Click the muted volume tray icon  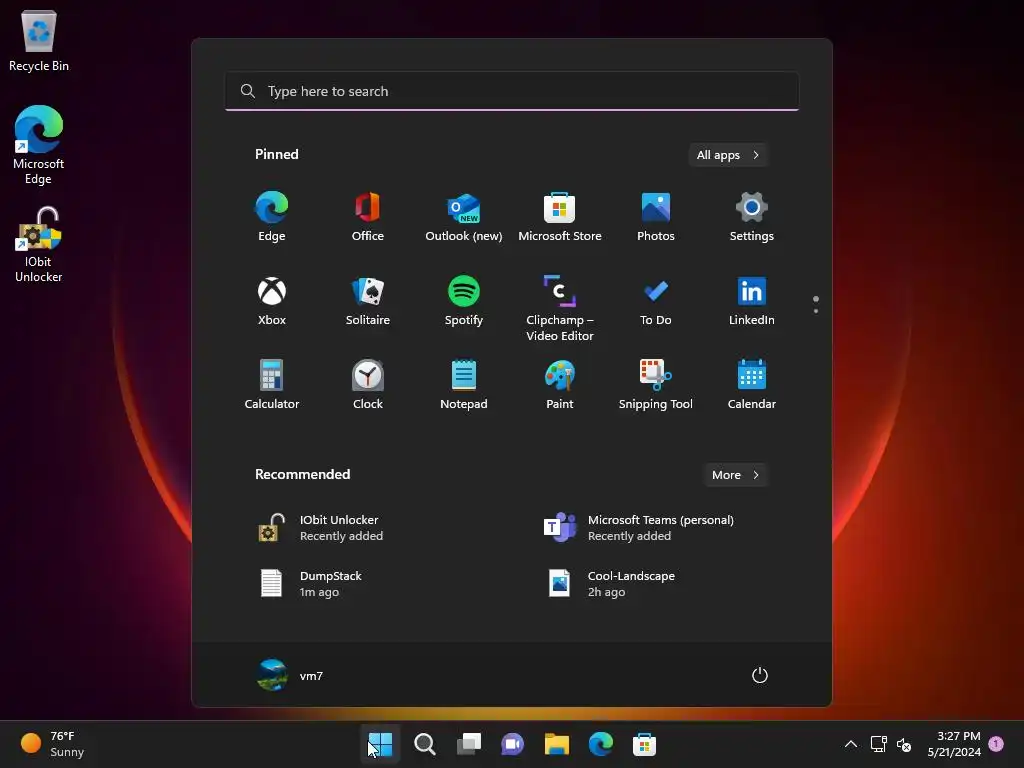point(904,744)
